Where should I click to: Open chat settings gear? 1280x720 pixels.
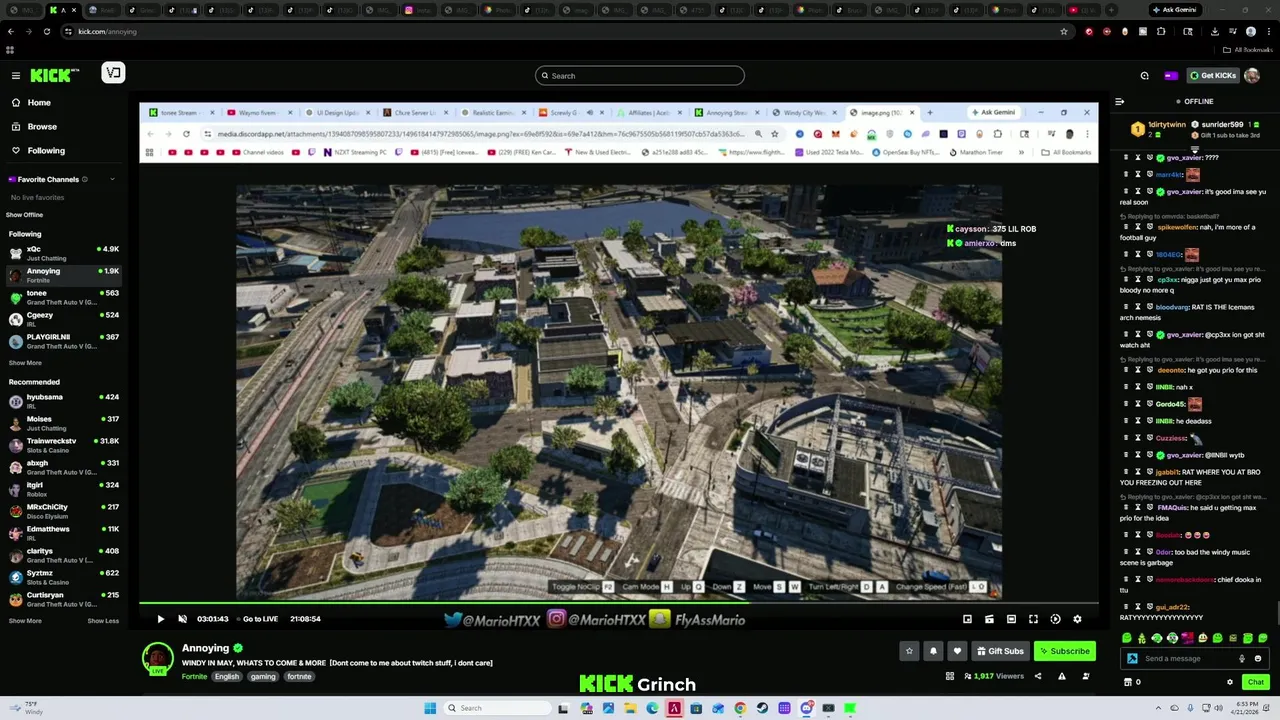1230,682
